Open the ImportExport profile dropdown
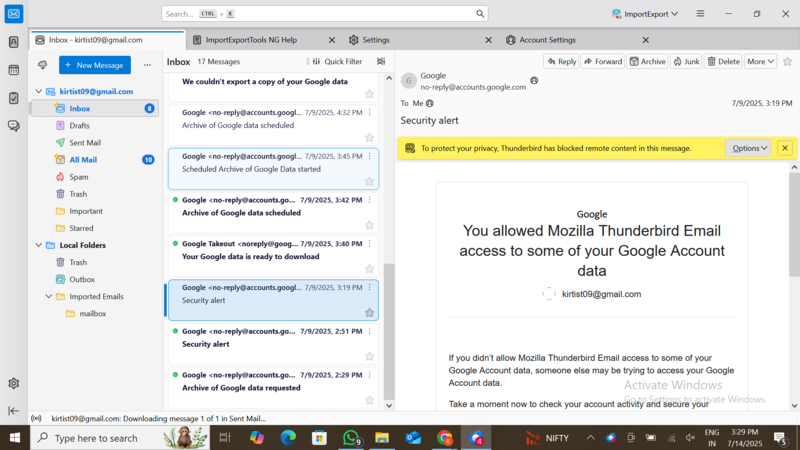 click(645, 14)
